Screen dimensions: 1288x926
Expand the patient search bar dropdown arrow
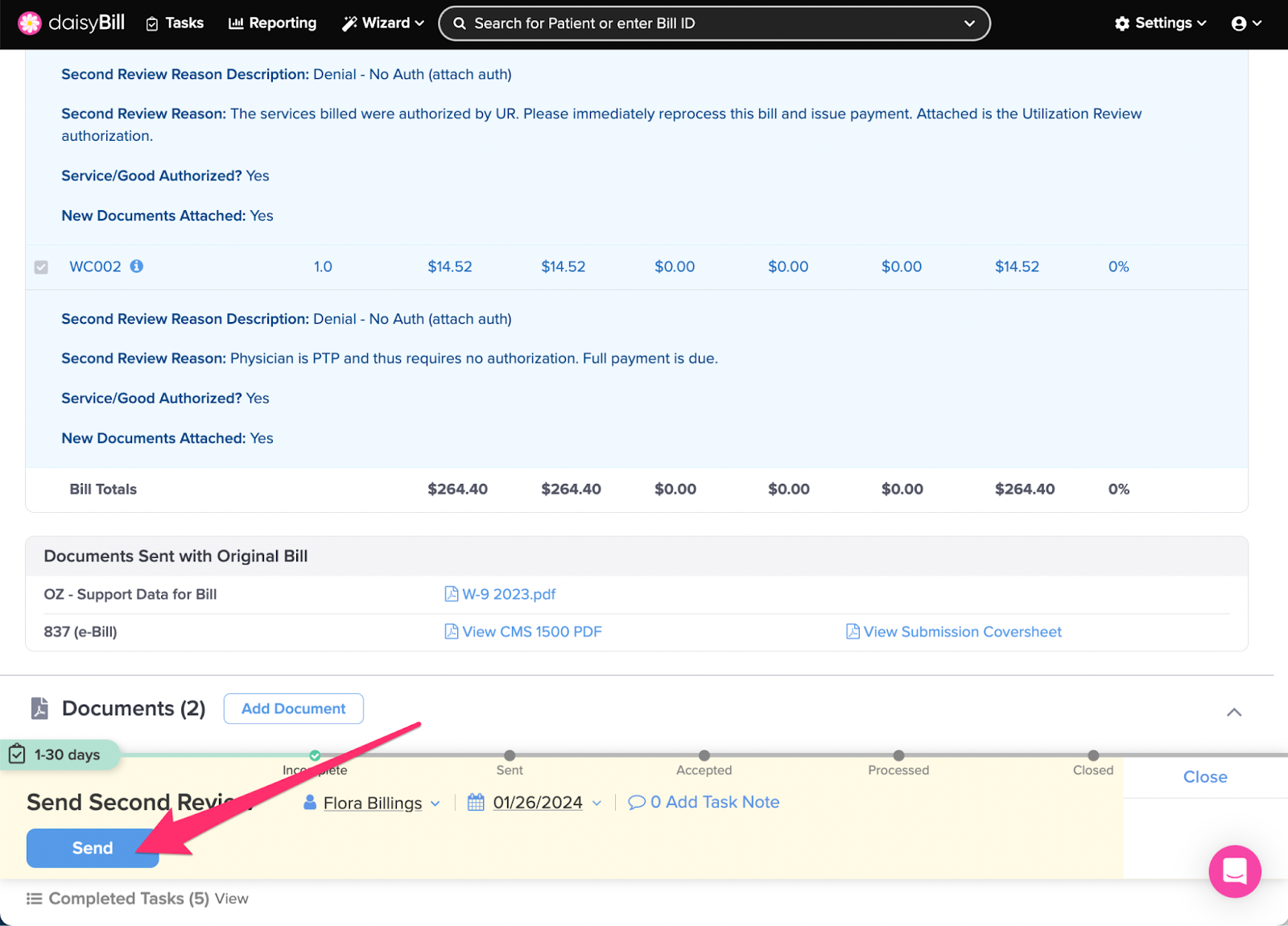coord(969,23)
